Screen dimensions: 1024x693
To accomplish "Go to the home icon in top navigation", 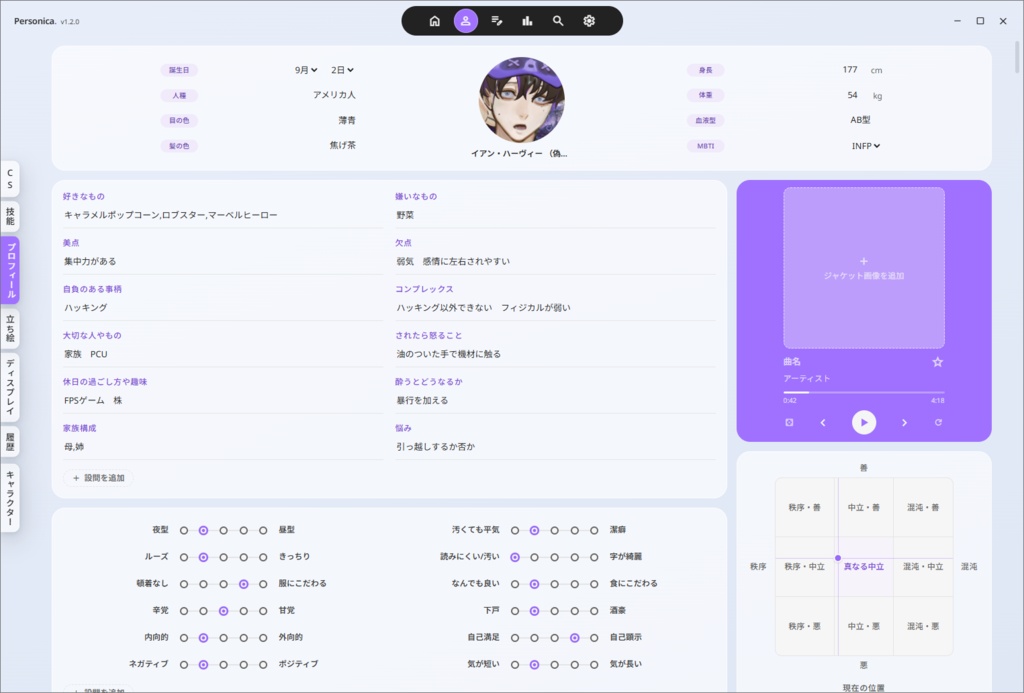I will pyautogui.click(x=434, y=21).
